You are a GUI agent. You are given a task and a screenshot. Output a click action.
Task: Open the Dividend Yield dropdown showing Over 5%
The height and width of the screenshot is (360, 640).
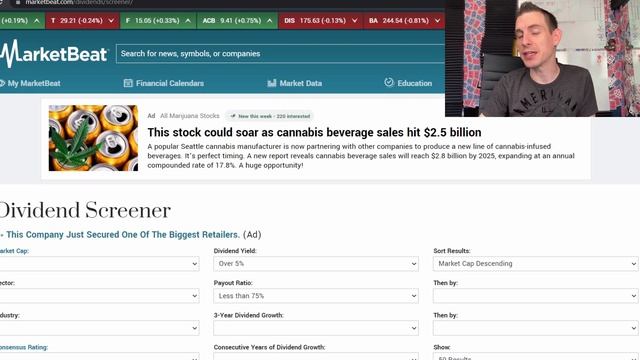tap(316, 264)
